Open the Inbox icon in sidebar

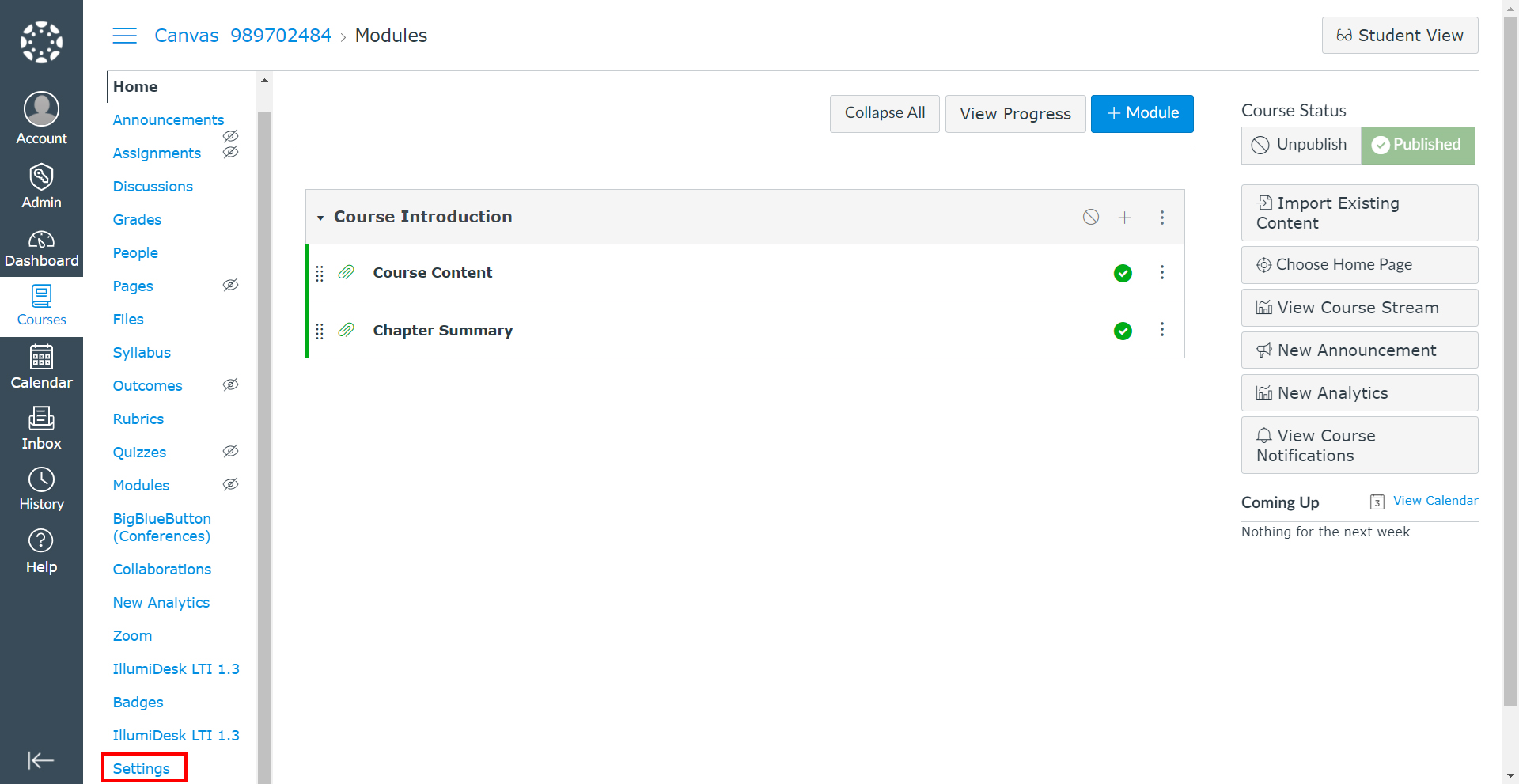point(41,418)
